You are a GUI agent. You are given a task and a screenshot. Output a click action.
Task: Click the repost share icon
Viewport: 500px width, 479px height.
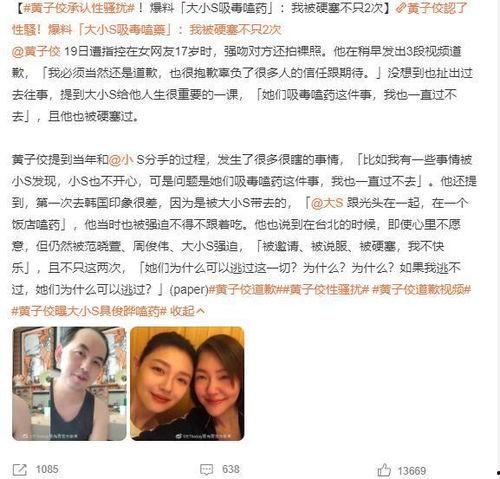coord(19,470)
